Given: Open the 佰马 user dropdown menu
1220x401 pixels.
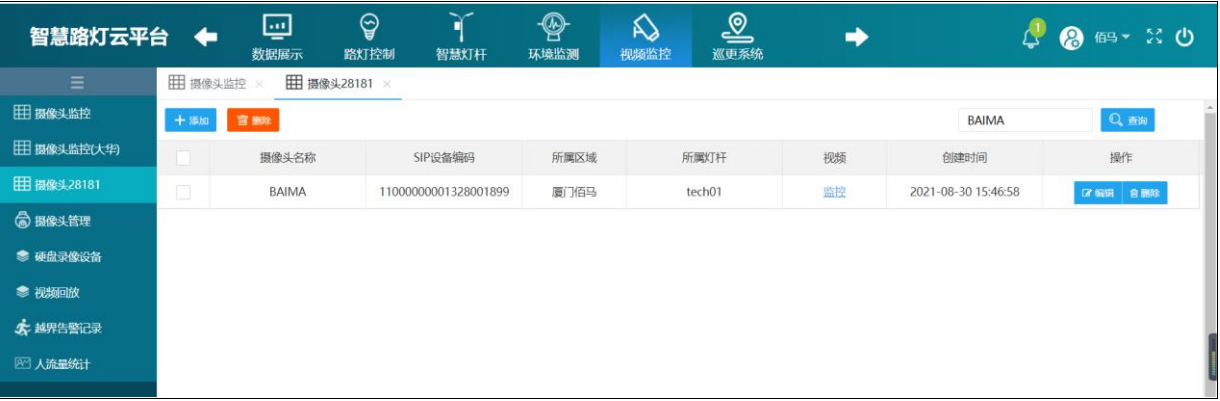Looking at the screenshot, I should coord(1110,37).
